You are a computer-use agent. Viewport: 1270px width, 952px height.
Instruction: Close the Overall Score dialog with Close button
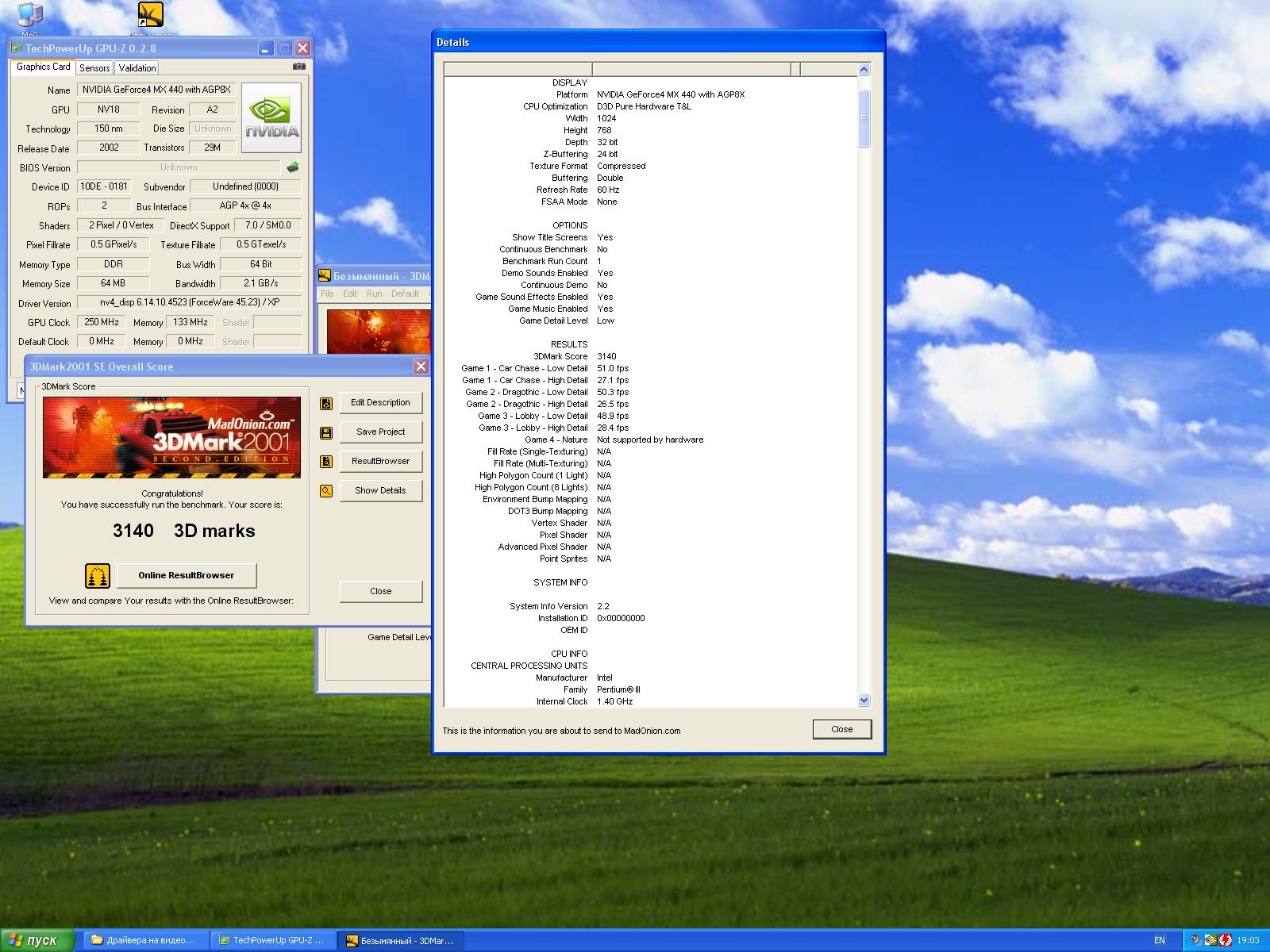[381, 592]
